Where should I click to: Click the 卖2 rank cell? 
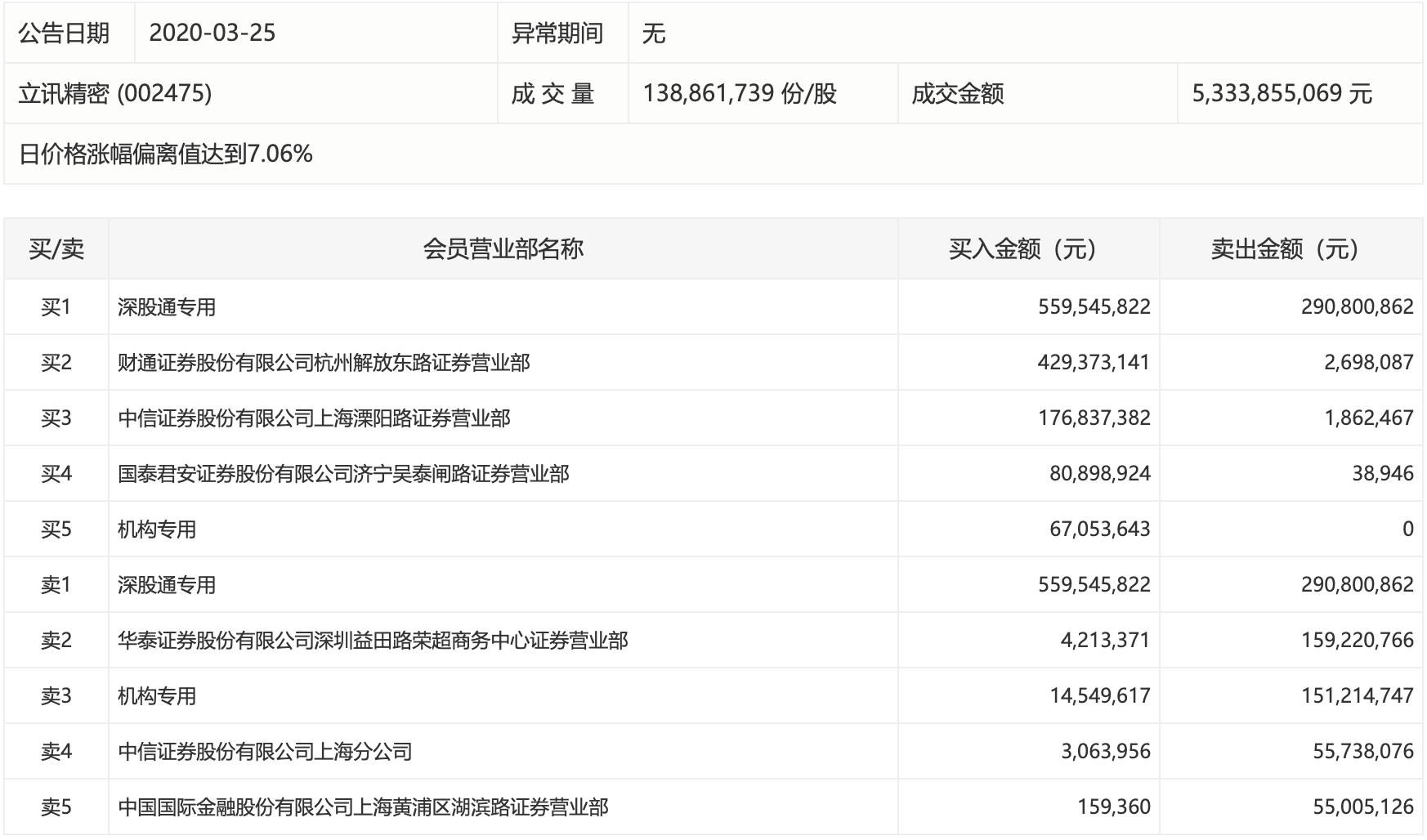(x=56, y=641)
